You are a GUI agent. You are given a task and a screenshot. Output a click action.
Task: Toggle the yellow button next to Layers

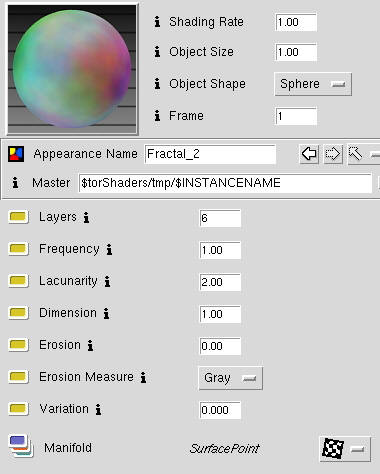[18, 217]
